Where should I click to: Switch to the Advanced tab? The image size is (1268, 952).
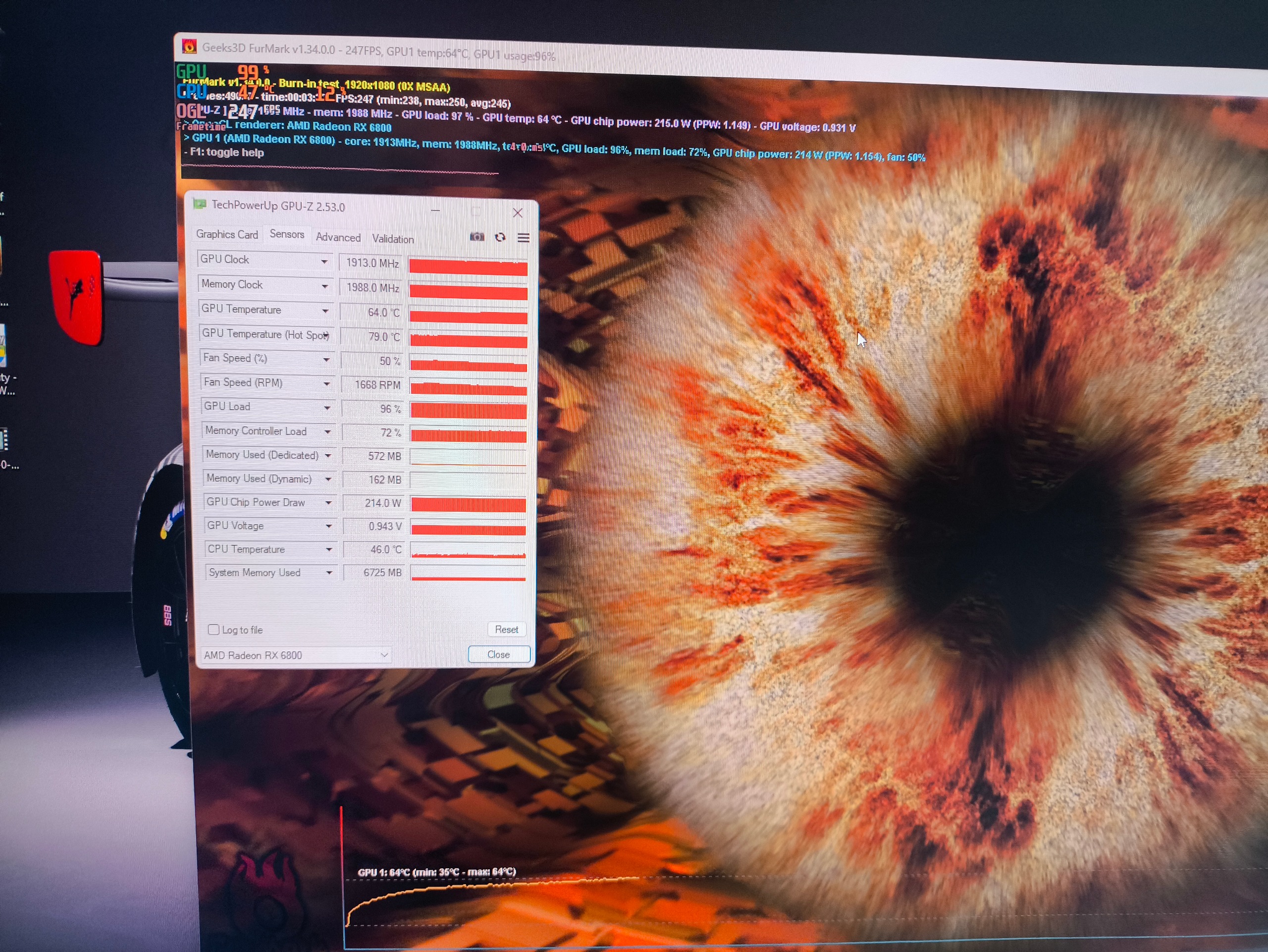click(x=338, y=237)
